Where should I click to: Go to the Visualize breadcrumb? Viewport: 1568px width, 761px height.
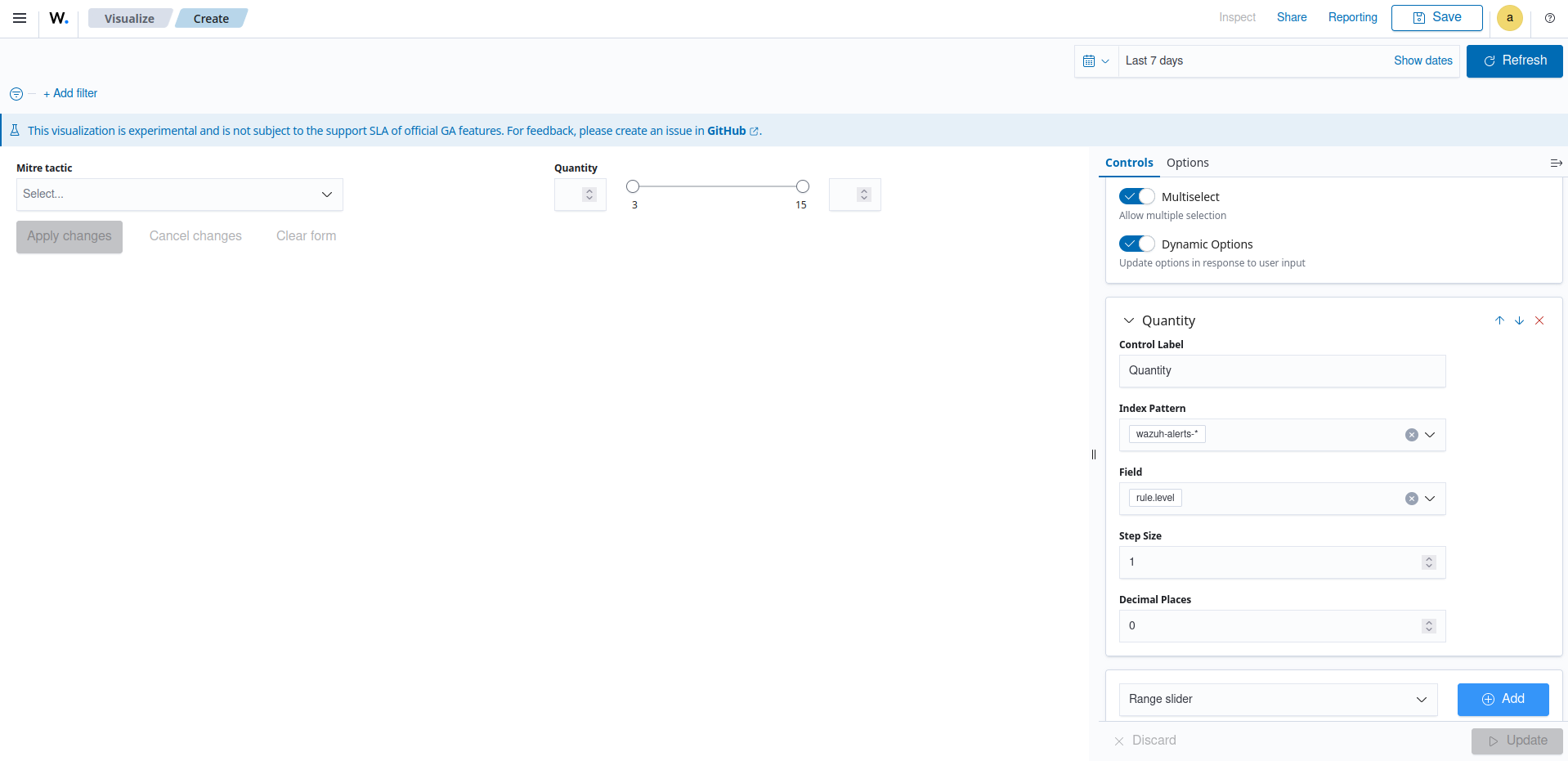point(129,19)
